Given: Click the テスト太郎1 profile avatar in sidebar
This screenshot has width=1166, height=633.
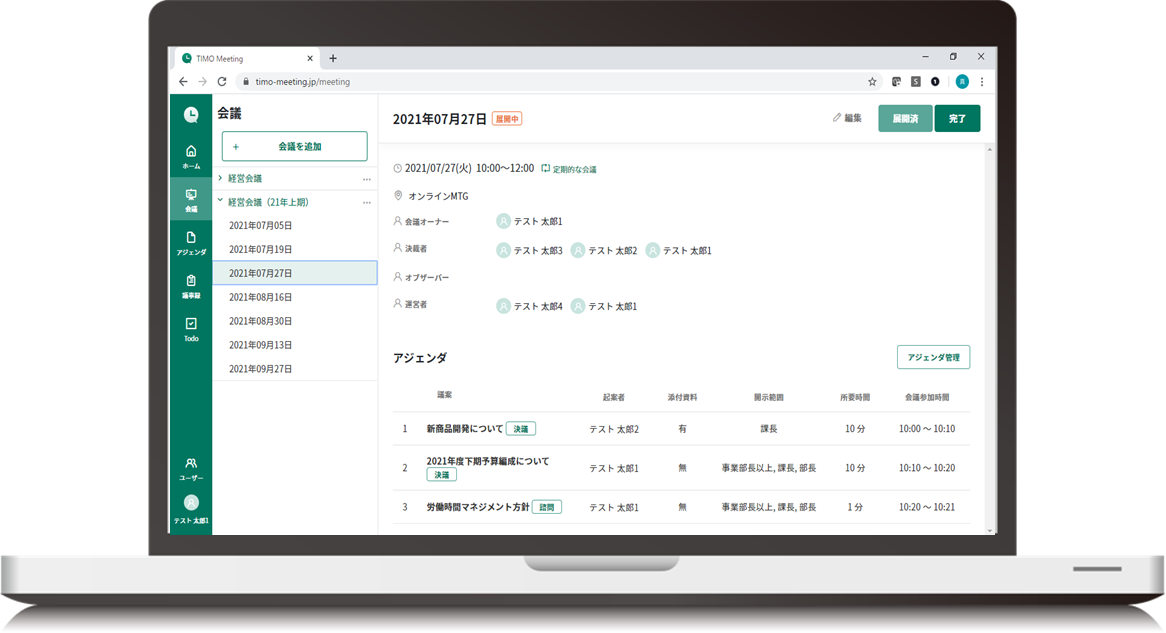Looking at the screenshot, I should [x=191, y=503].
